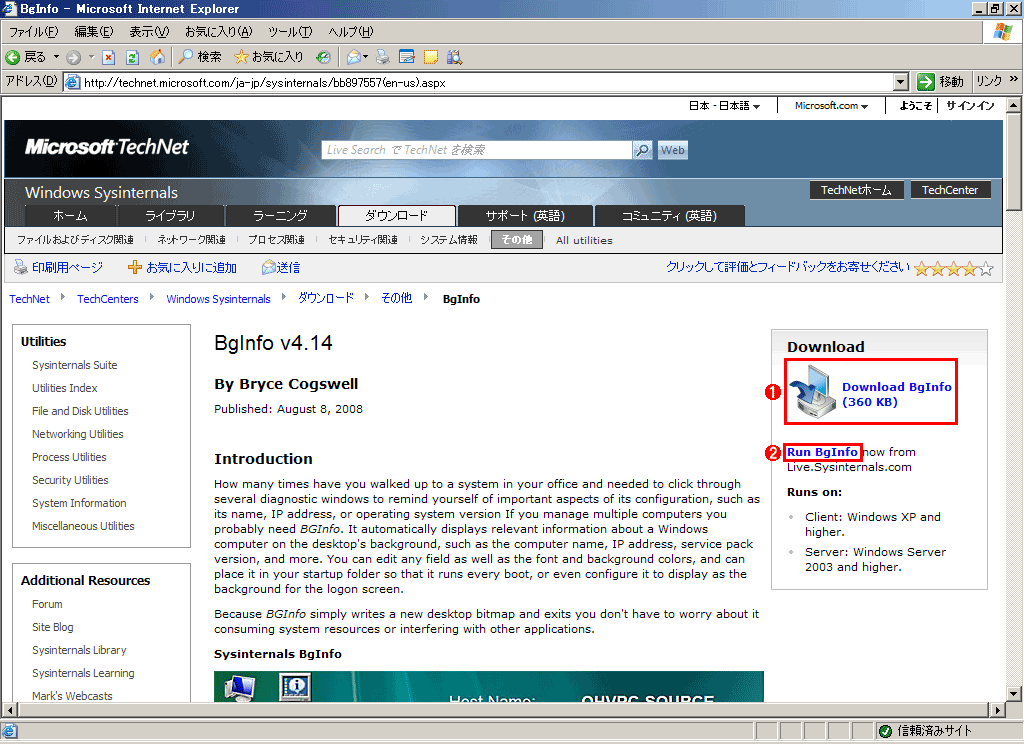Click the Run BgInfo link
This screenshot has width=1024, height=744.
click(822, 452)
